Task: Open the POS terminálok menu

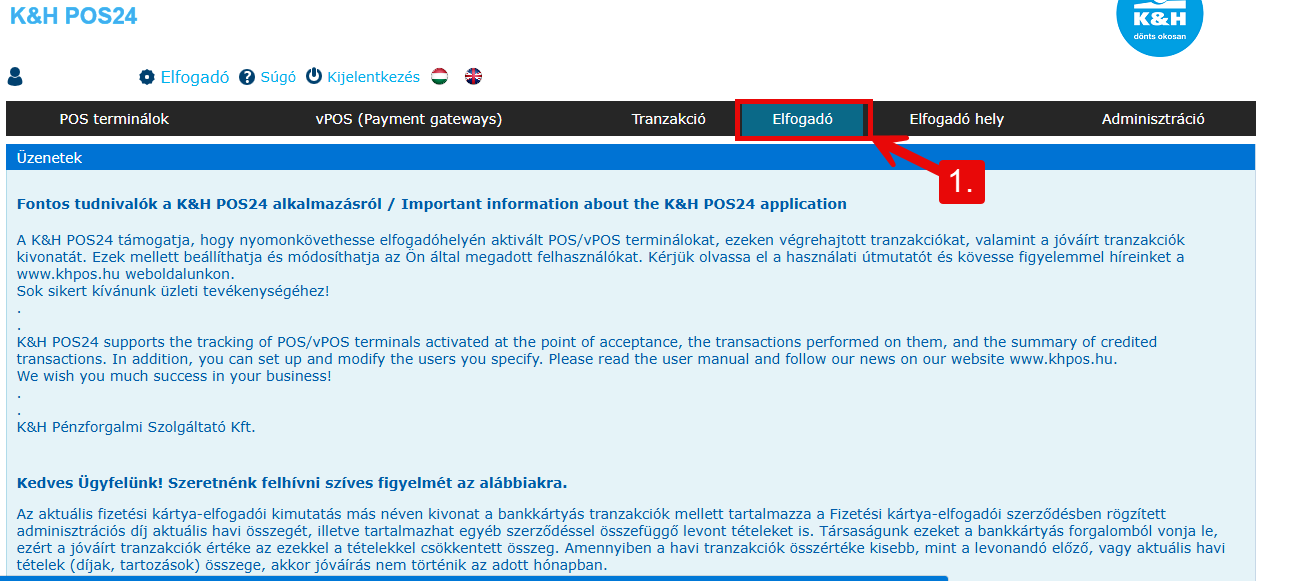Action: point(114,119)
